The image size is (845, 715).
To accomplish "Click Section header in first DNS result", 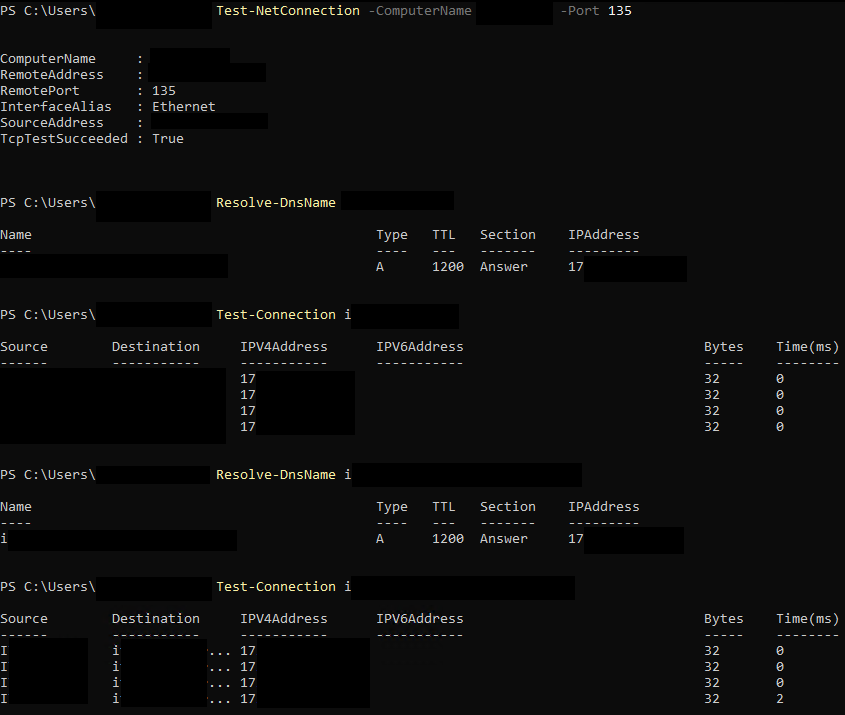I will [508, 235].
